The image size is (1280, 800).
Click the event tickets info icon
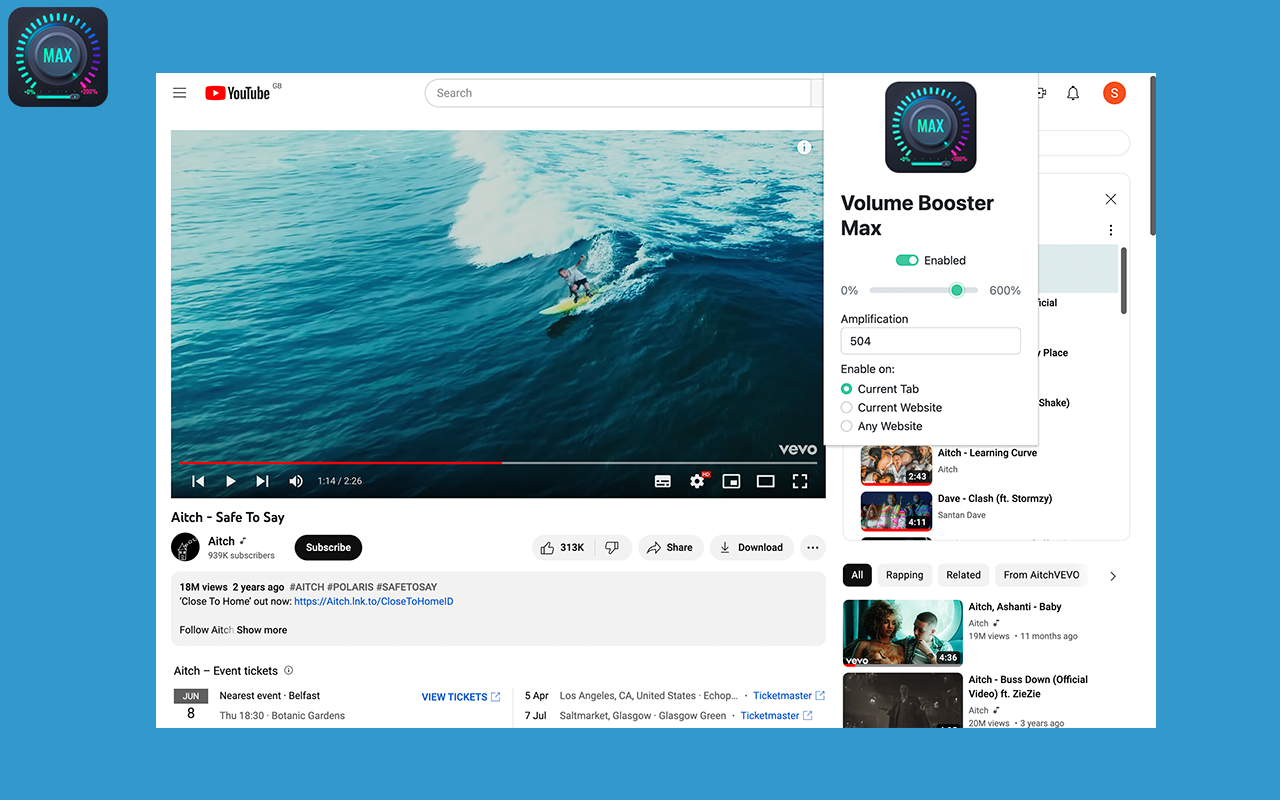[289, 670]
